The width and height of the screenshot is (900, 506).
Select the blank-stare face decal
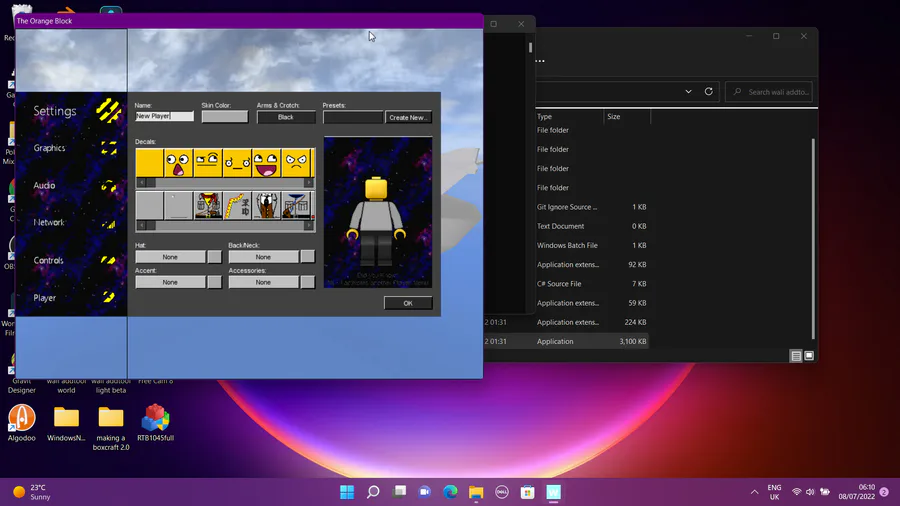237,163
